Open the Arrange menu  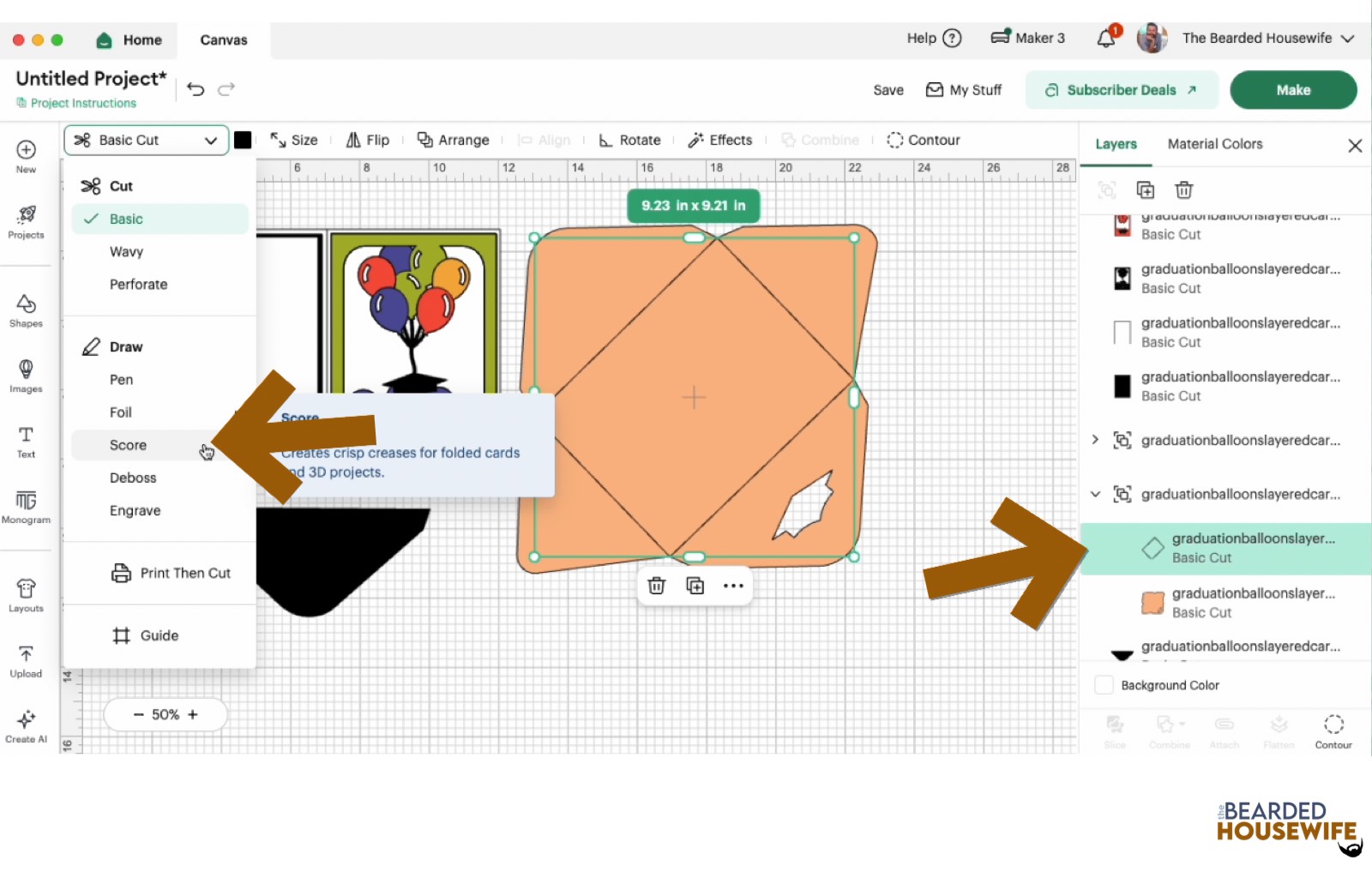[453, 140]
